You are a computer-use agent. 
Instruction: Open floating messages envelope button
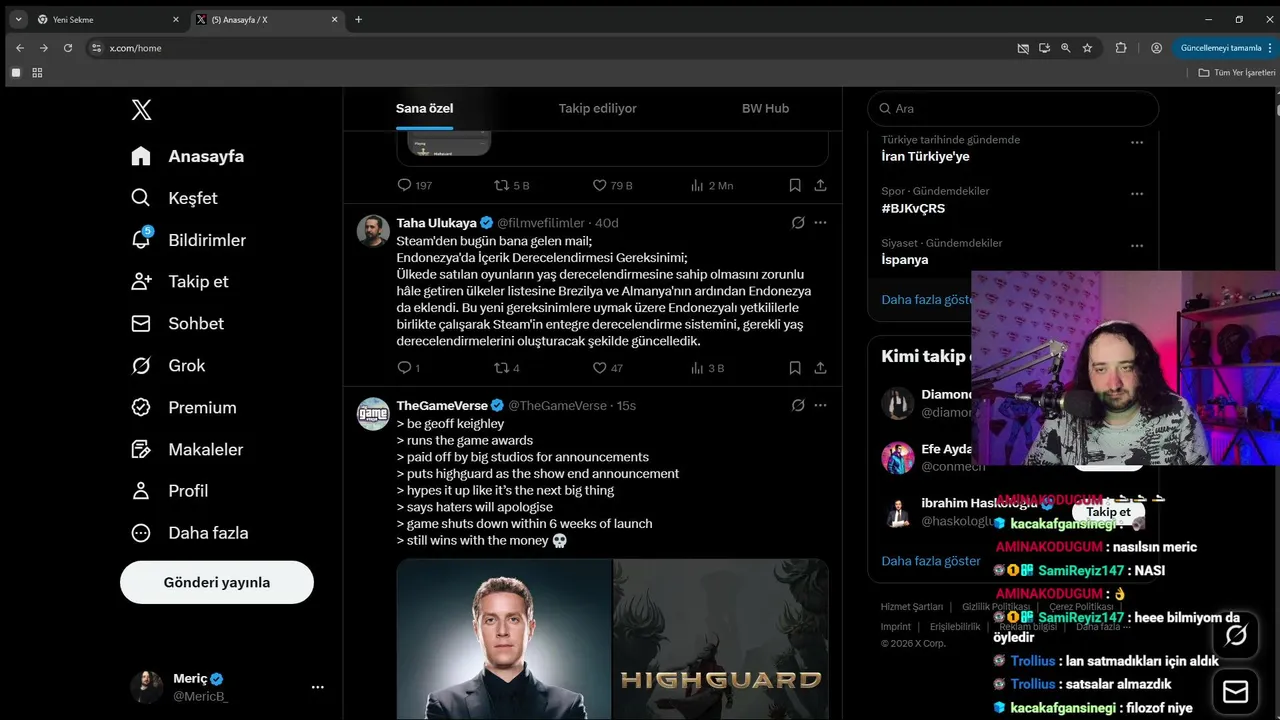pyautogui.click(x=1236, y=692)
